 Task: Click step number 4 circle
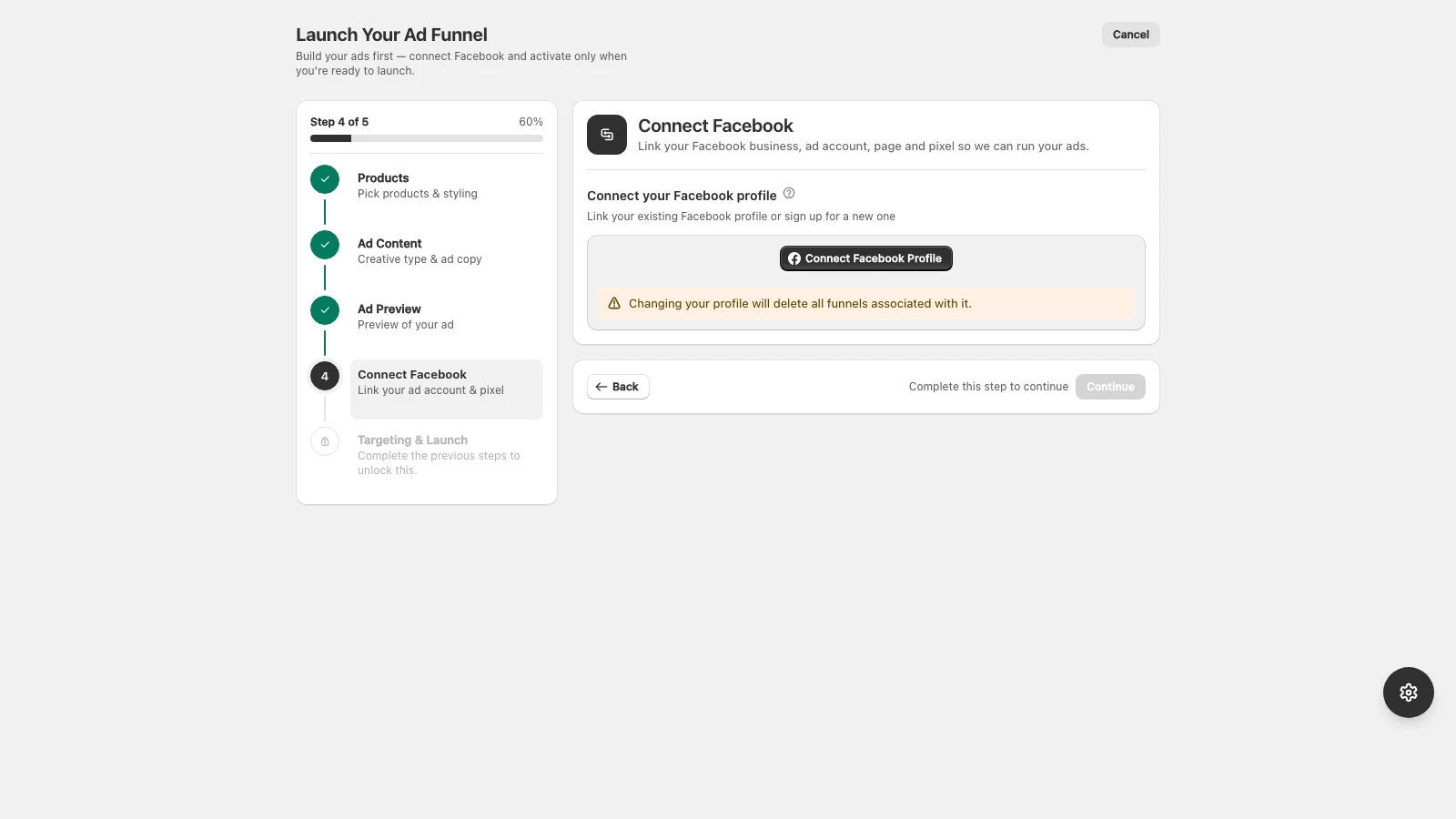pos(325,376)
